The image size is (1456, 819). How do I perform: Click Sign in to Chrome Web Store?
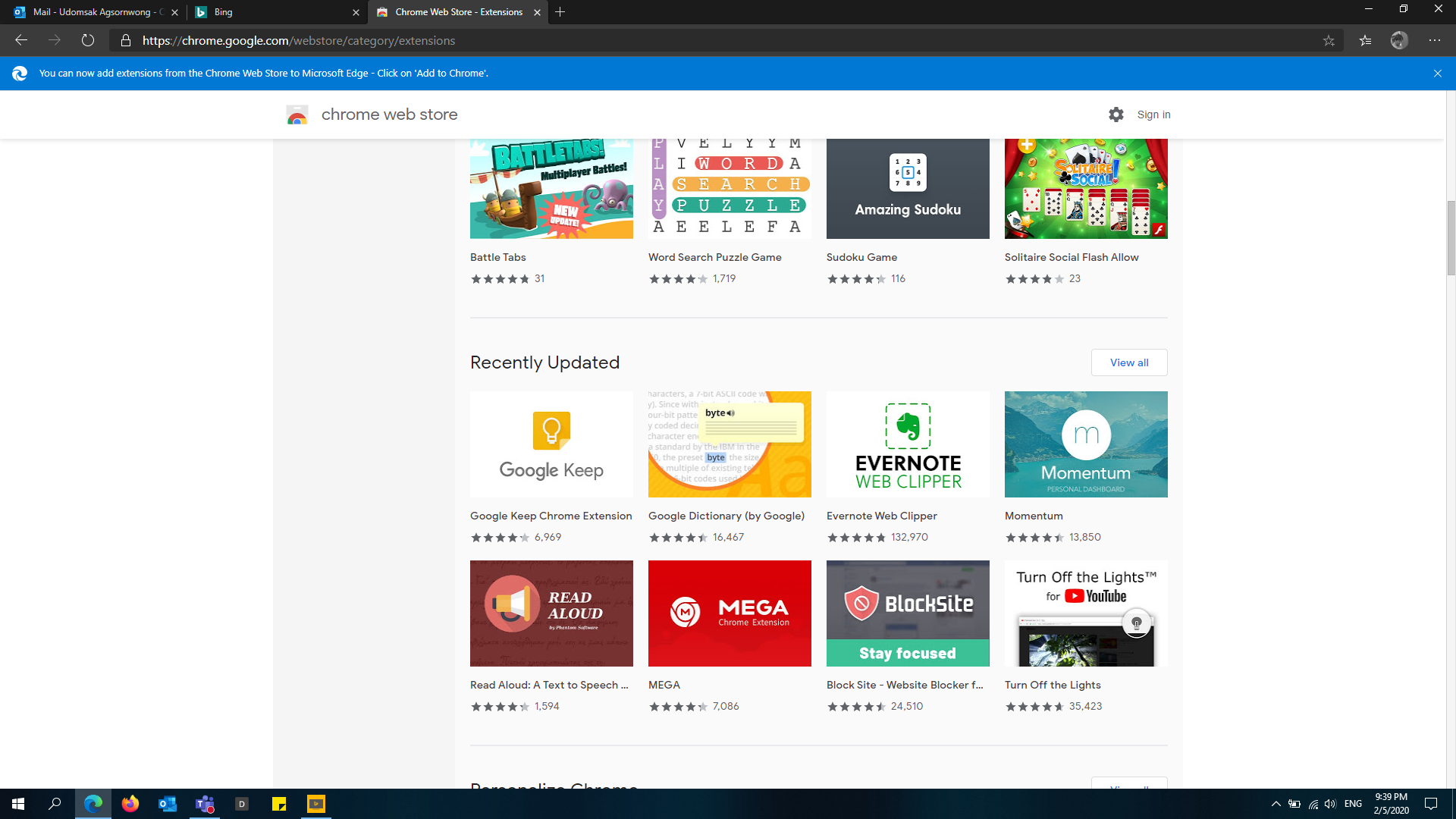[1154, 114]
